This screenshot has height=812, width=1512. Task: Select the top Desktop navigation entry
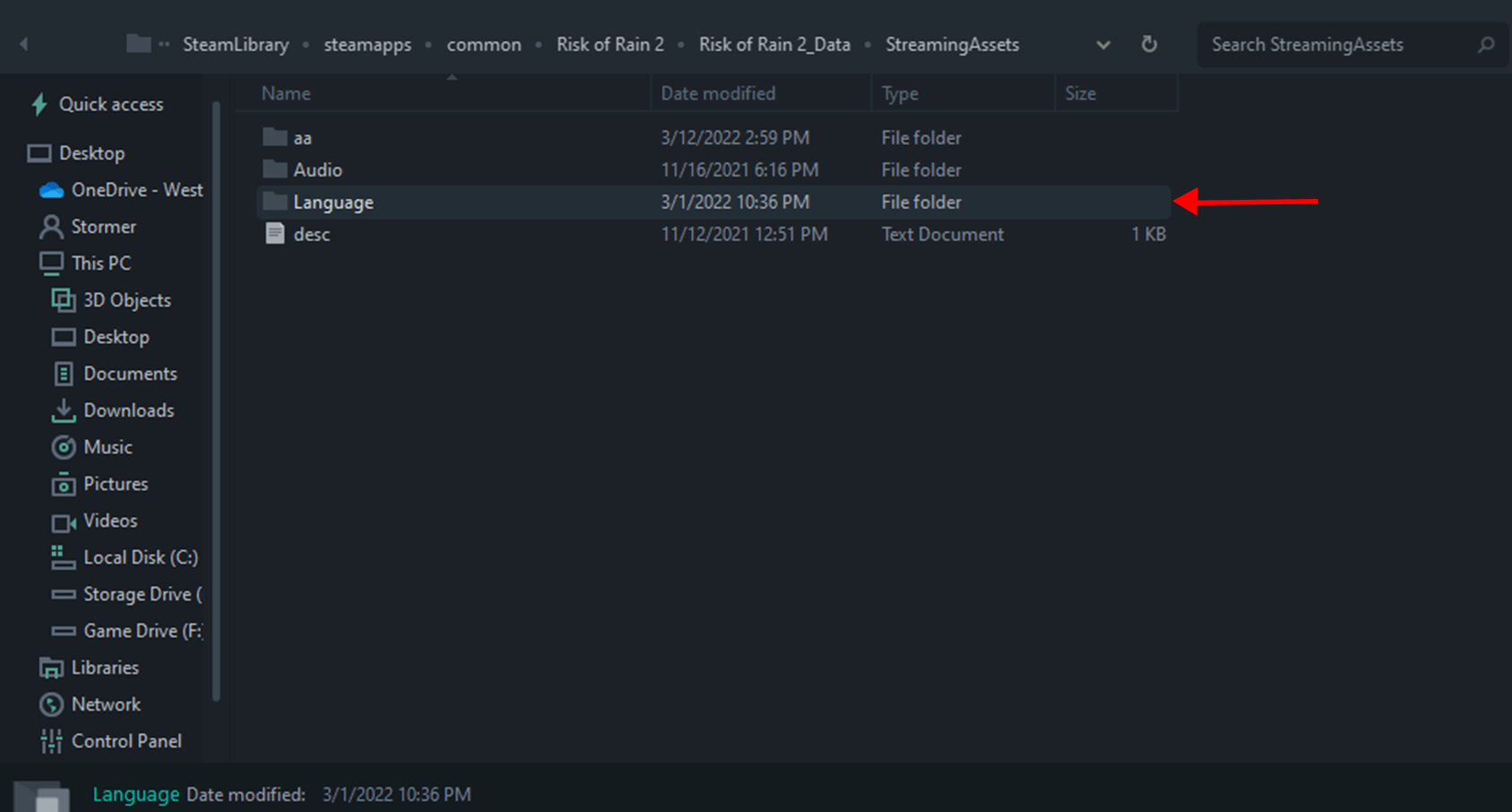91,153
